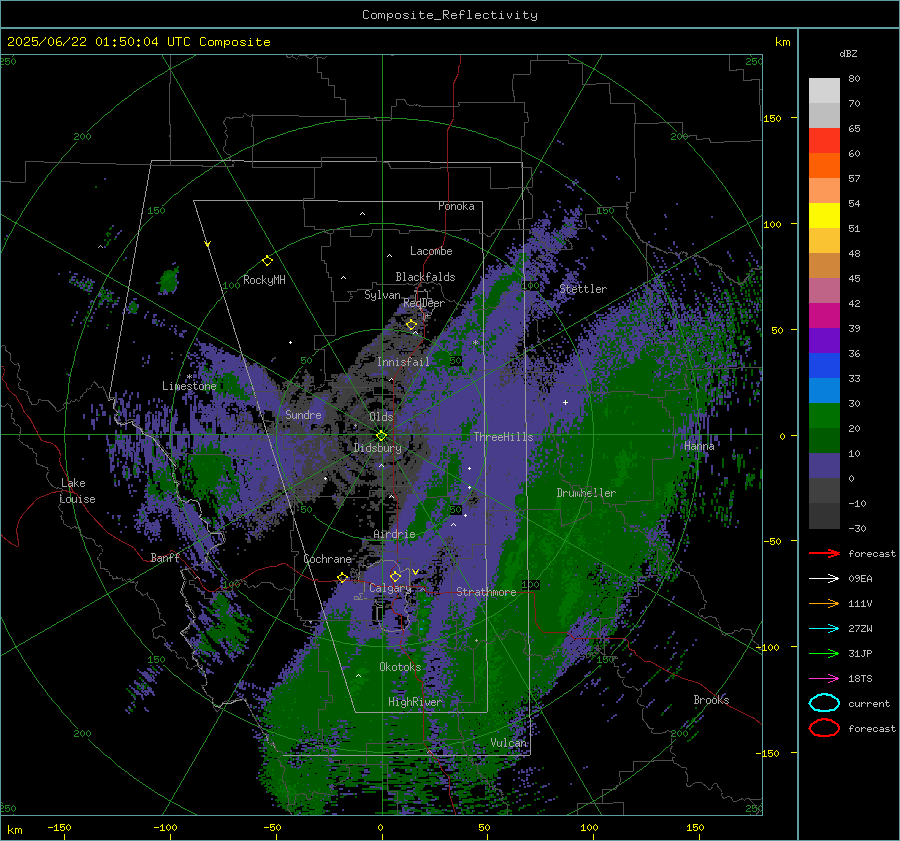The height and width of the screenshot is (841, 900).
Task: Click the Hanna town label
Action: [699, 446]
